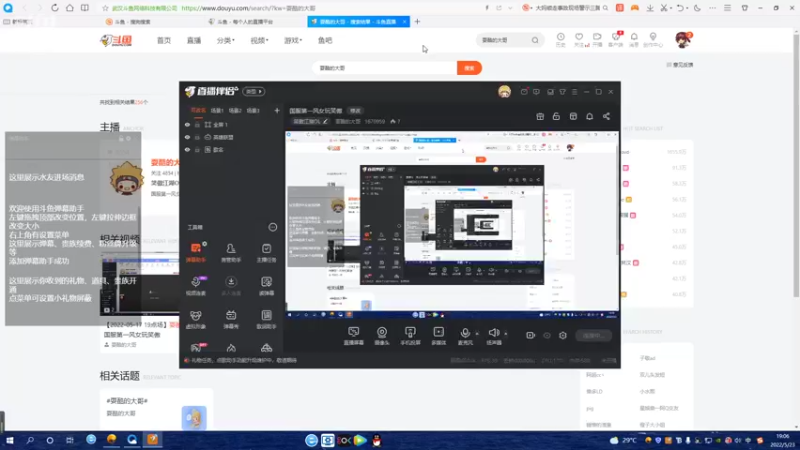Viewport: 800px width, 450px height.
Task: Toggle visibility eye of 全屏1 source
Action: [187, 124]
